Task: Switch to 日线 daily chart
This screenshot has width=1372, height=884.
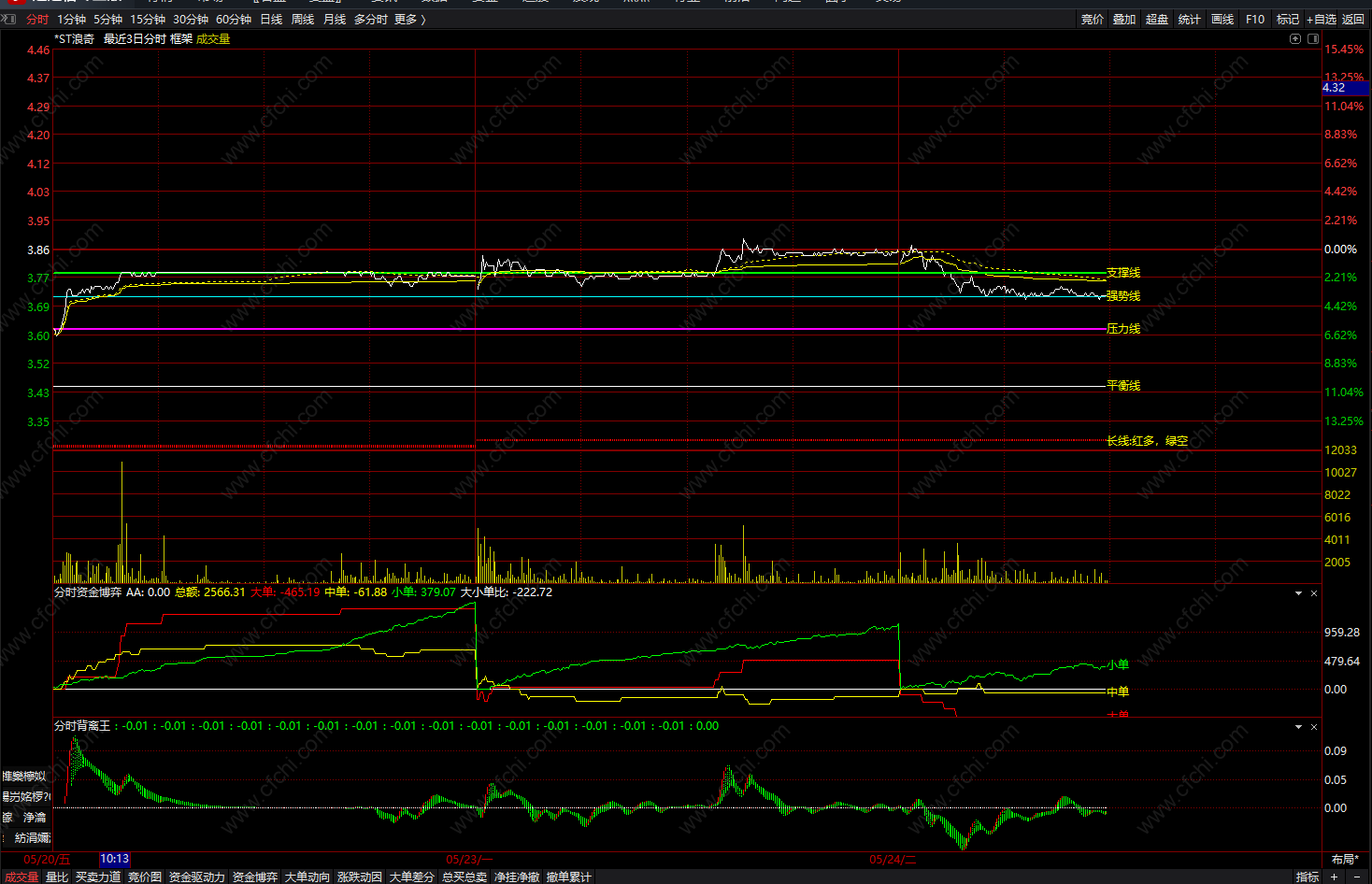Action: (271, 19)
